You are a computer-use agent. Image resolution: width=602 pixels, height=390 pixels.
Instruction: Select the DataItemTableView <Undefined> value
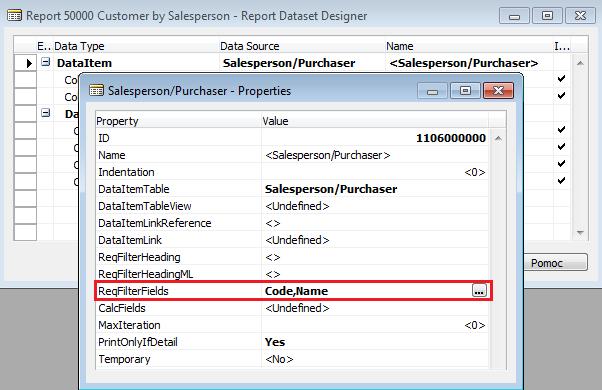pos(297,206)
